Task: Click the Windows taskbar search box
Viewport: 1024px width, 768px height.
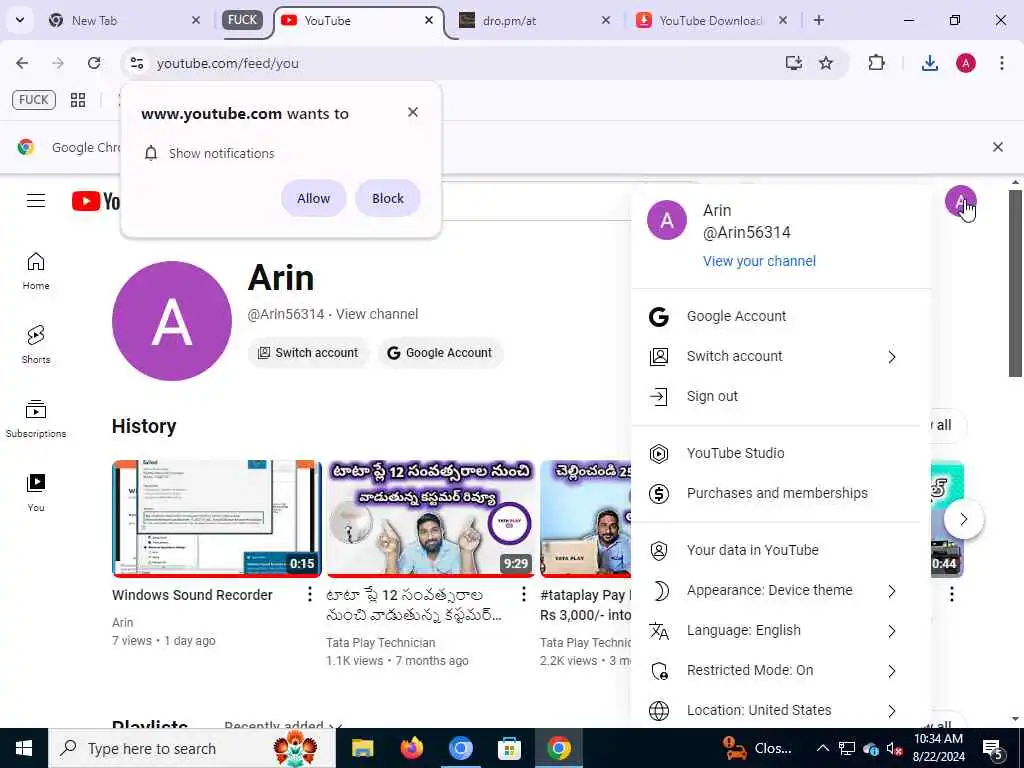Action: [x=192, y=748]
